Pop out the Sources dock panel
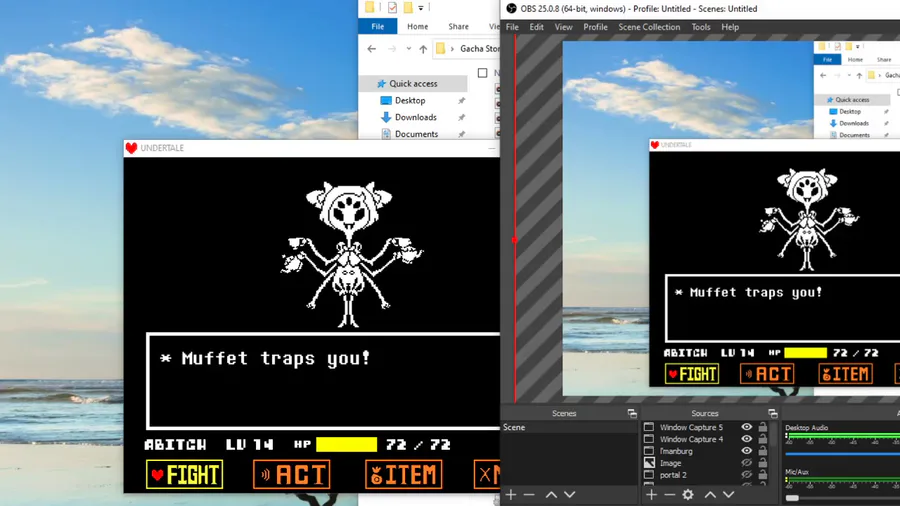The height and width of the screenshot is (506, 900). (773, 414)
